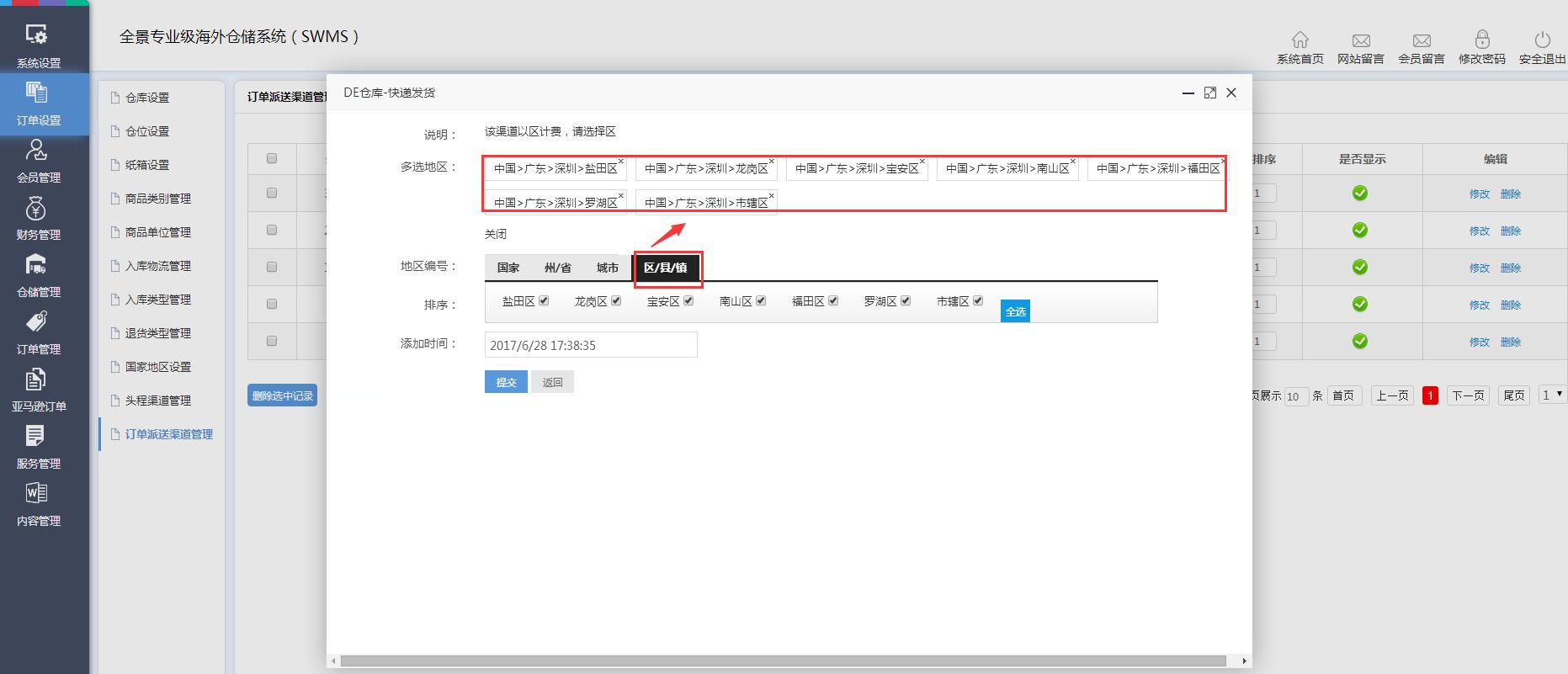Click 安全退出 power icon
The image size is (1568, 674).
1543,40
